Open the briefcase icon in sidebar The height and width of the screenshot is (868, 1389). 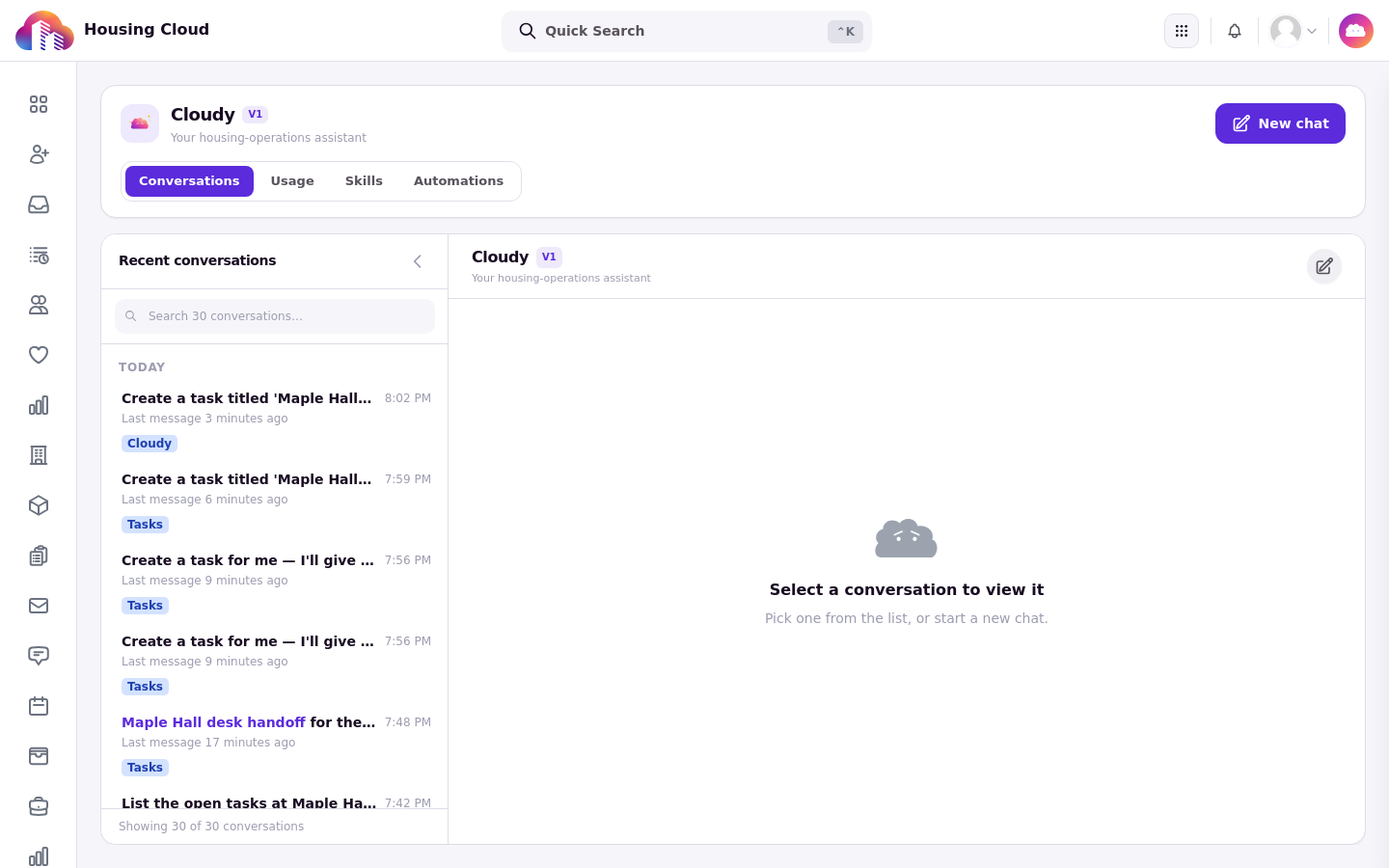39,806
